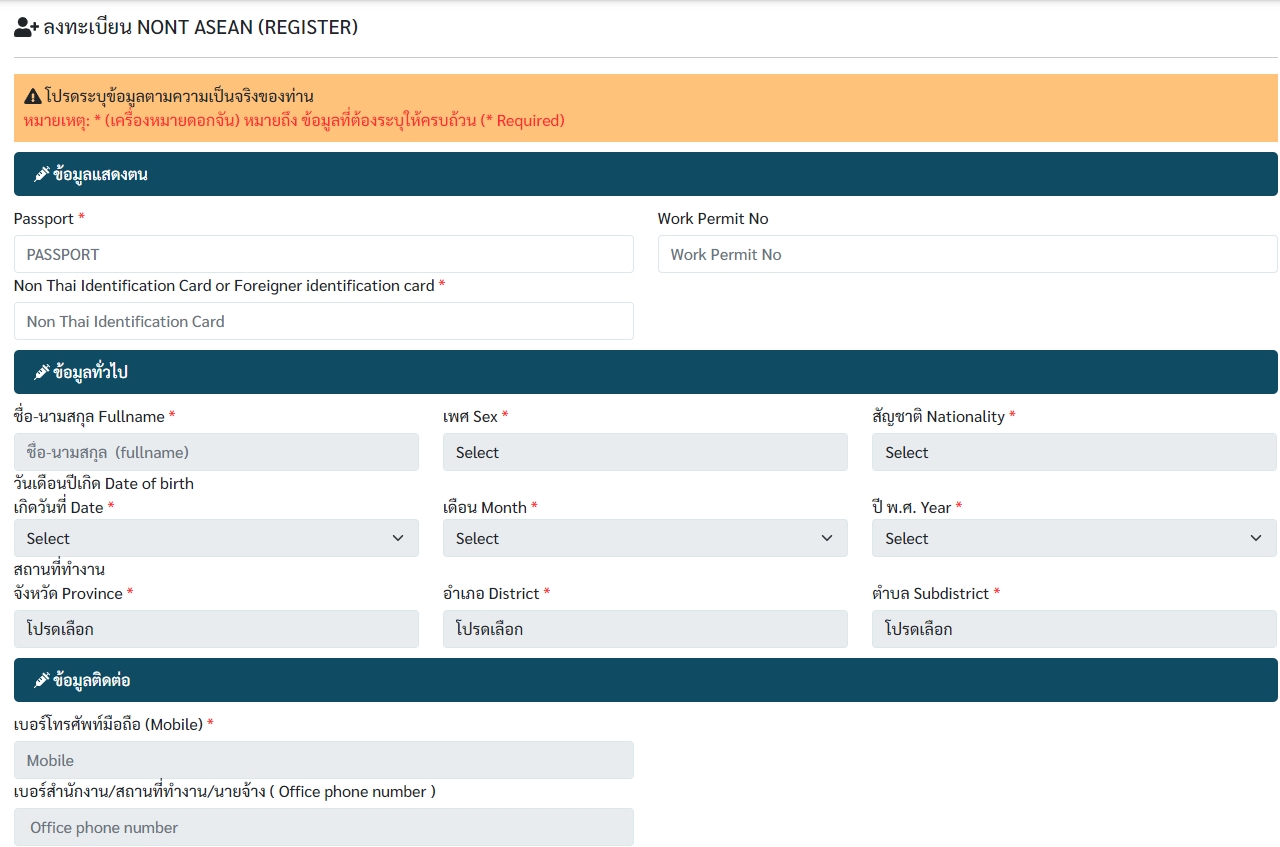Open the ตำบล Subdistrict picker

(1074, 629)
